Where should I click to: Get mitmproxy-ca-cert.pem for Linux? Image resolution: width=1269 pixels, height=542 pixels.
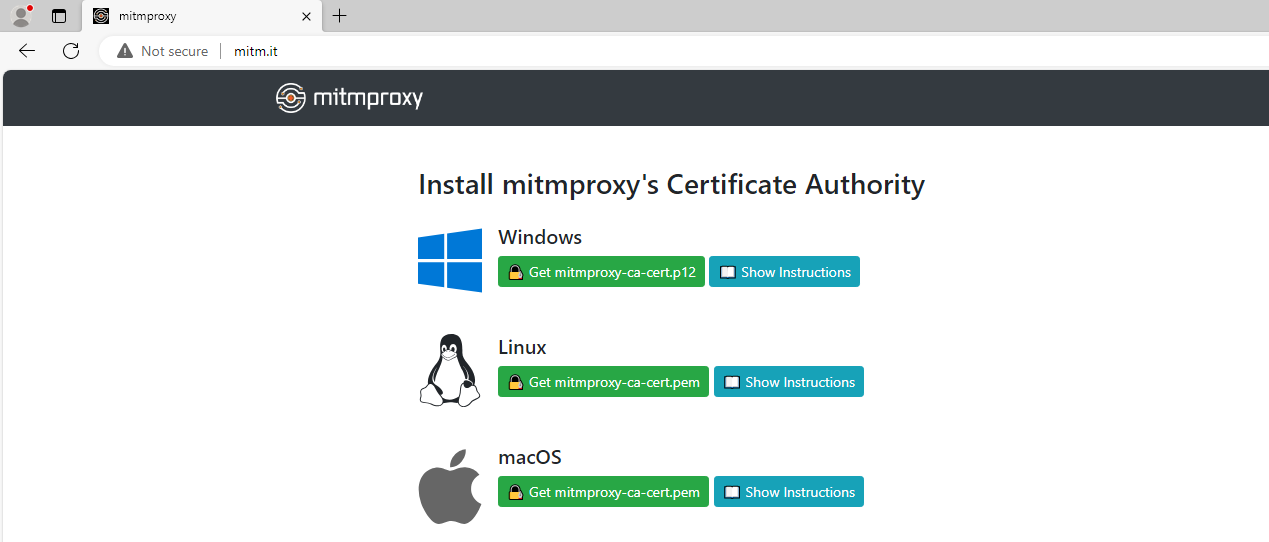click(604, 382)
